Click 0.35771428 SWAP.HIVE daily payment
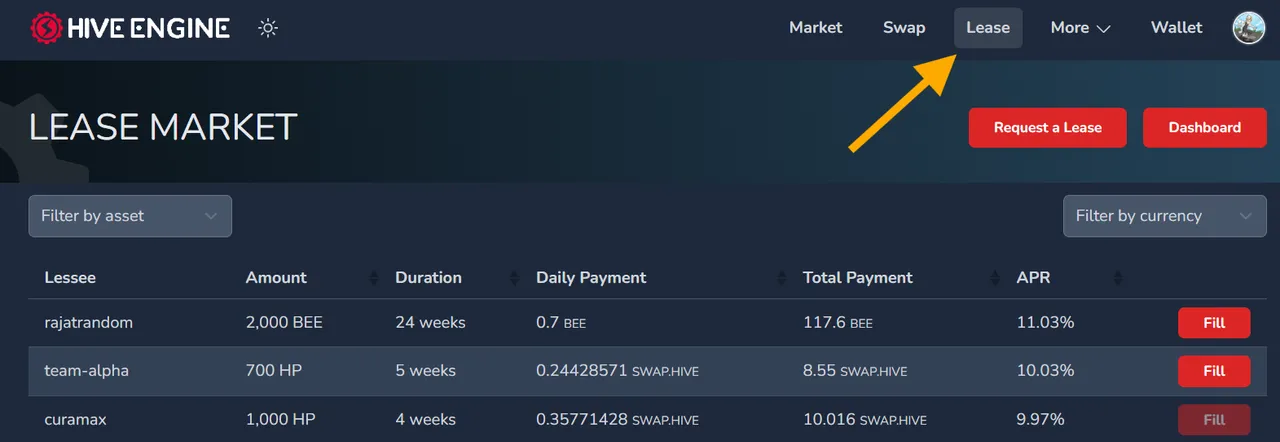The width and height of the screenshot is (1280, 442). coord(617,420)
